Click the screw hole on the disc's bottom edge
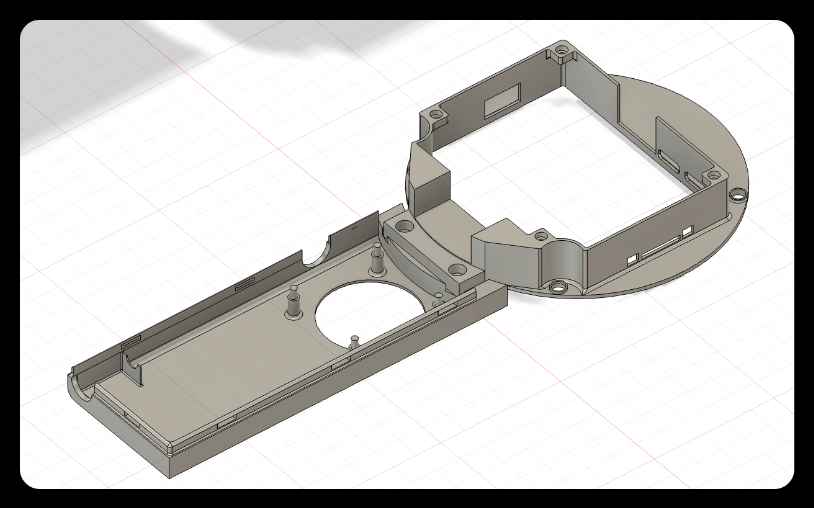Viewport: 814px width, 508px height. [558, 288]
